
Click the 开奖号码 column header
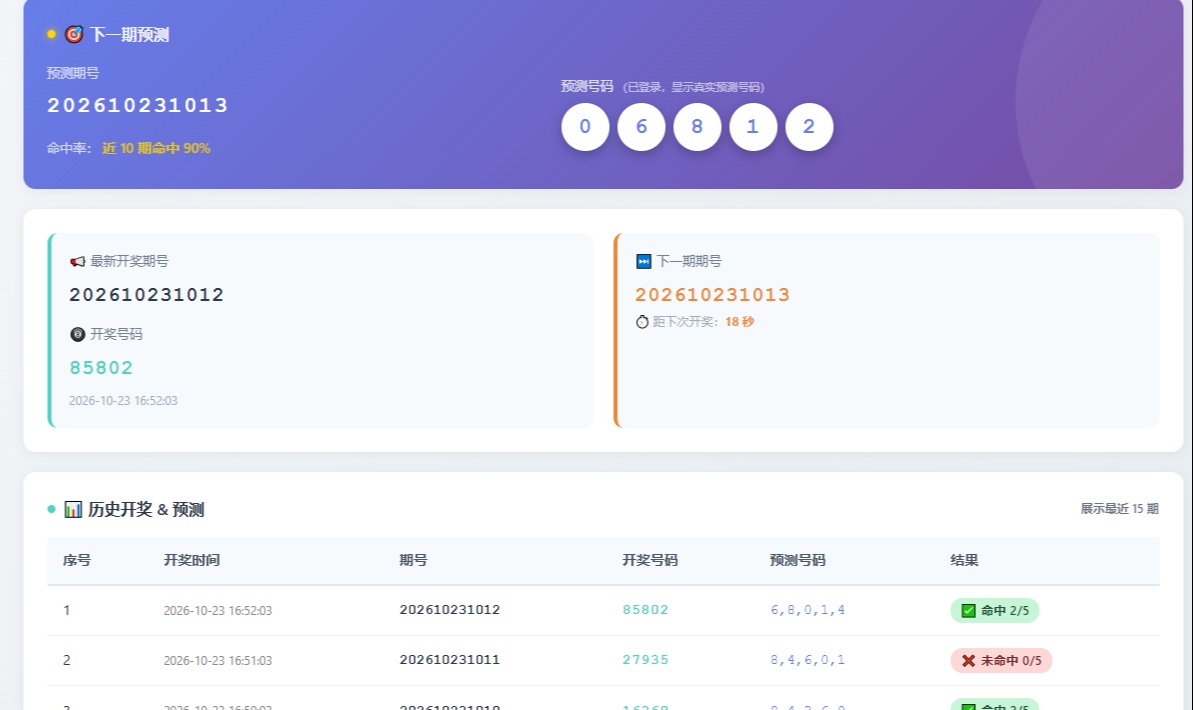pos(650,560)
